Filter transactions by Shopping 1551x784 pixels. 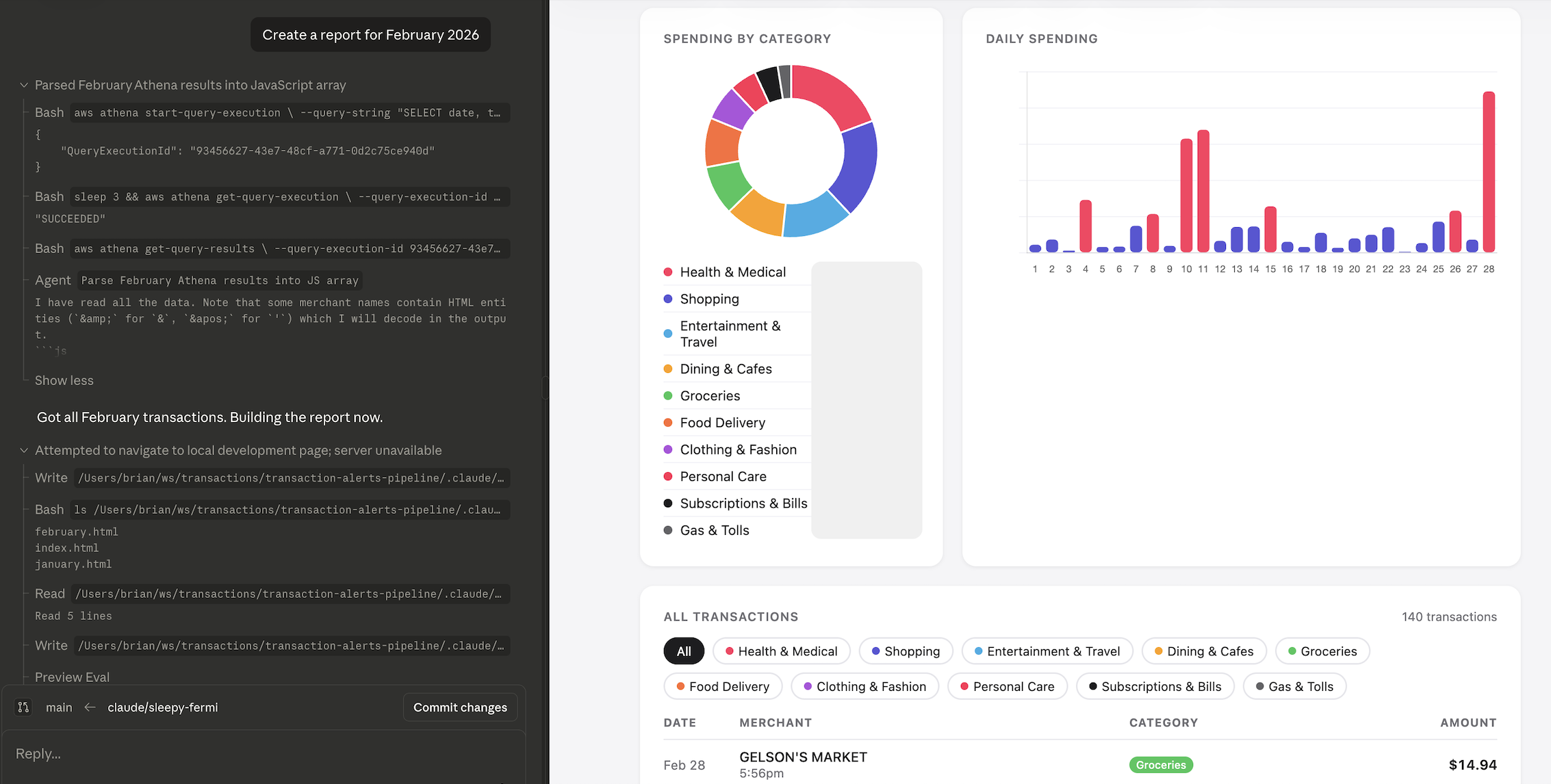905,651
